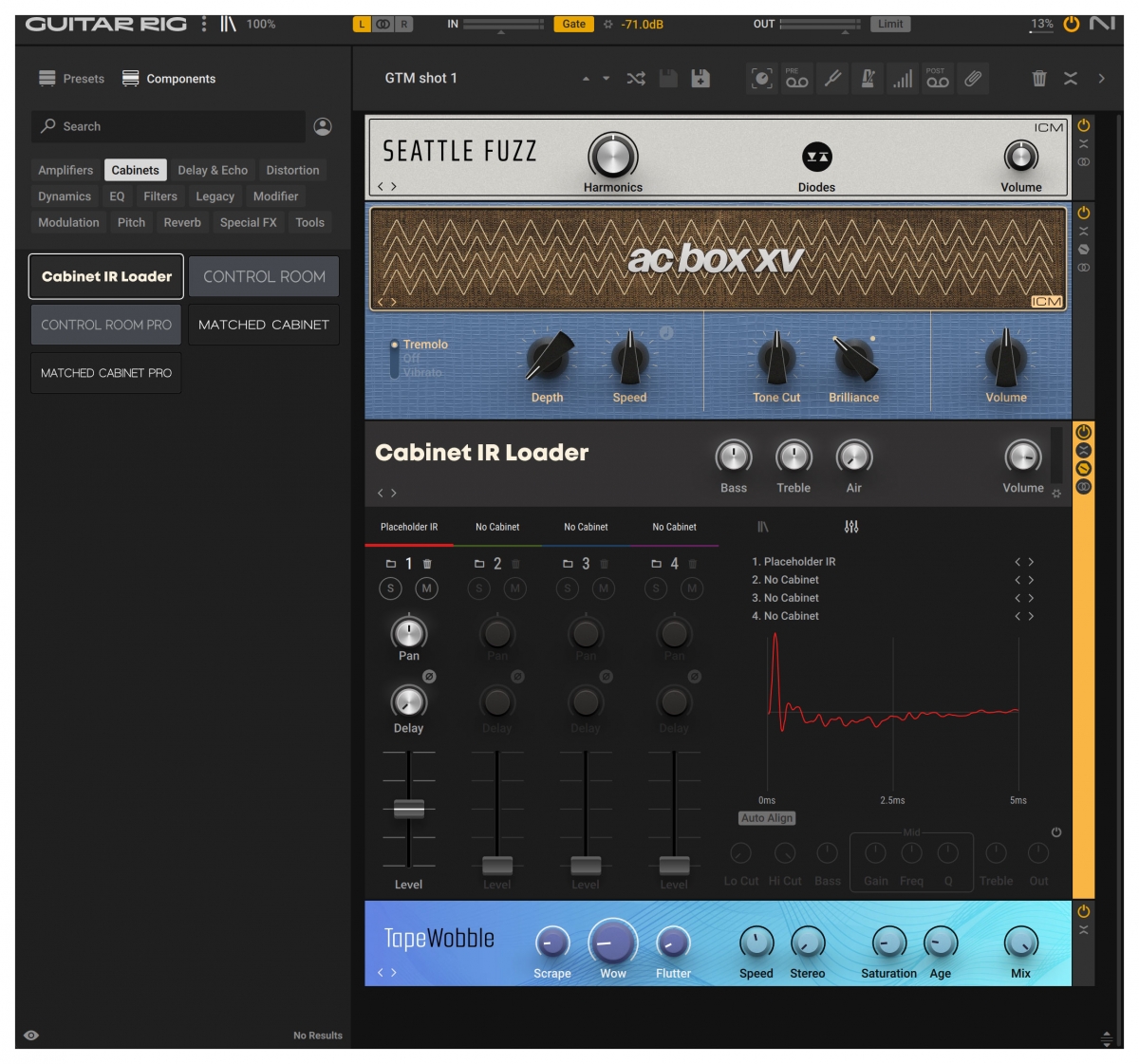This screenshot has width=1139, height=1064.
Task: Click the Gate learn gear icon
Action: click(608, 25)
